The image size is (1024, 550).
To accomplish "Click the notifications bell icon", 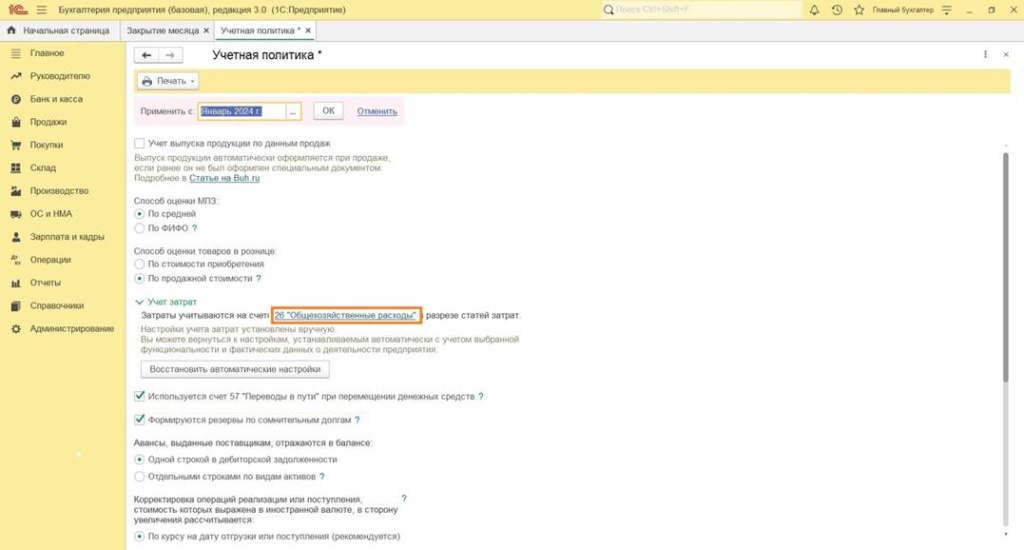I will [x=813, y=9].
